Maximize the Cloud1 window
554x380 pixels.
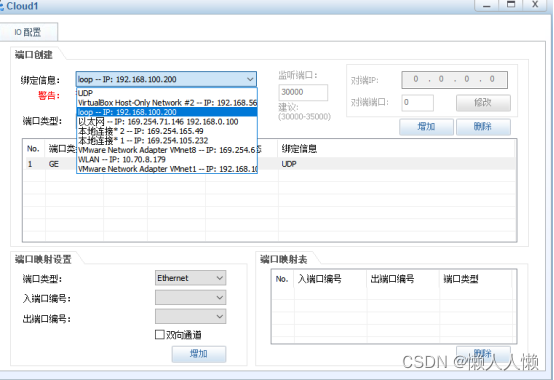click(x=511, y=5)
